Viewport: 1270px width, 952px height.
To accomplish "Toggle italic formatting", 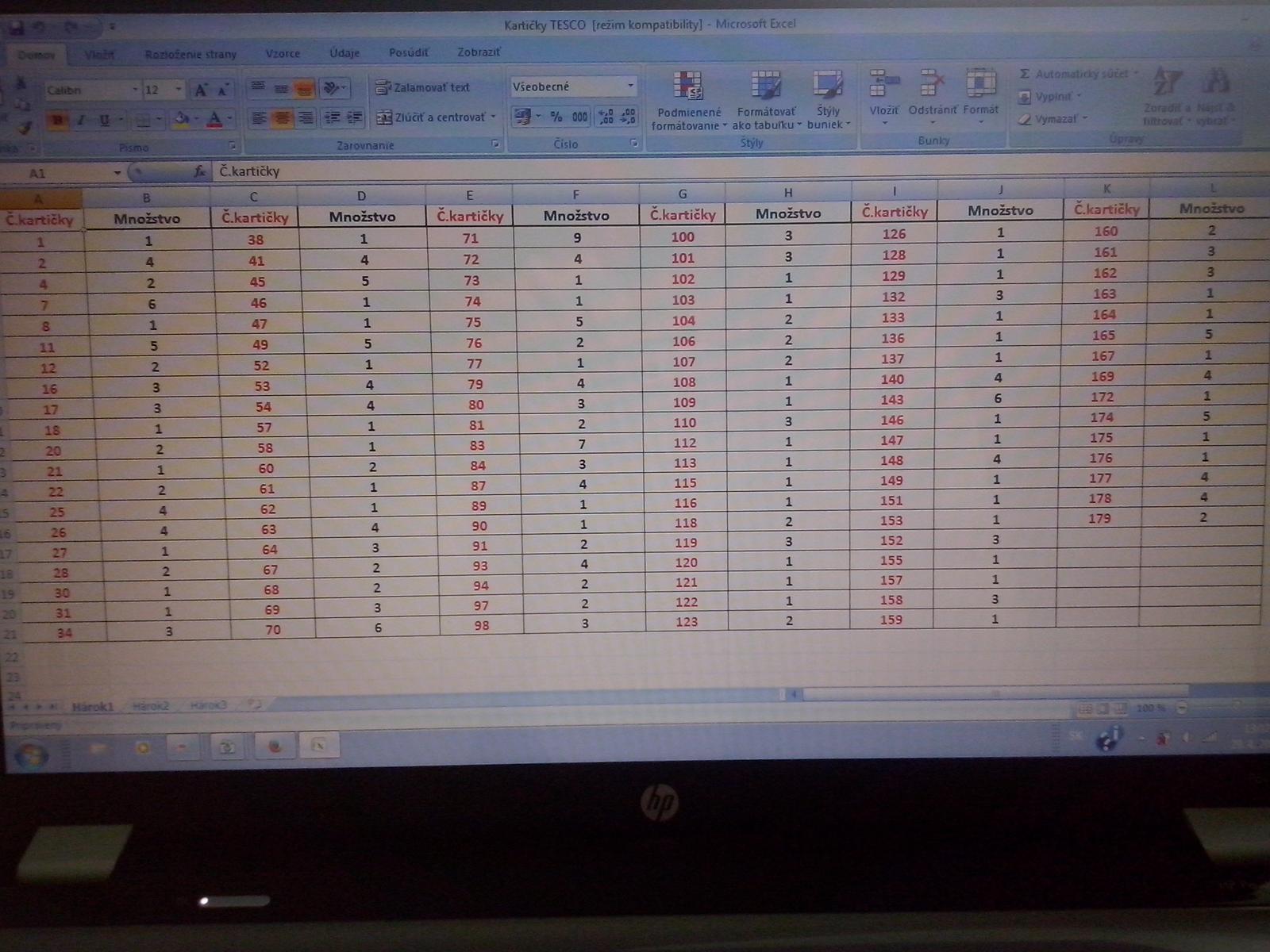I will coord(81,121).
